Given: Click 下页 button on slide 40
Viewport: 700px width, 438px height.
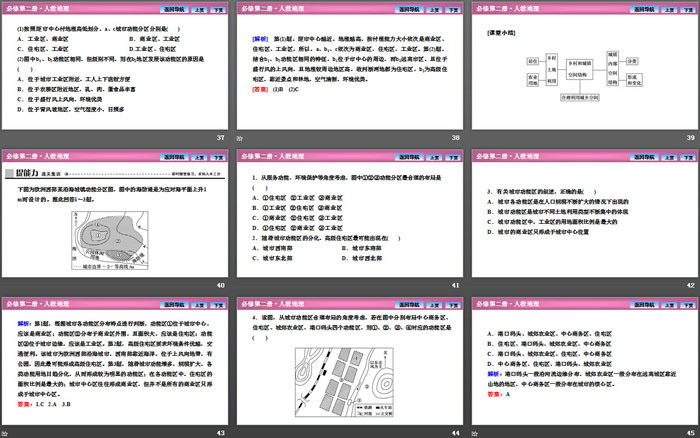Looking at the screenshot, I should pyautogui.click(x=218, y=157).
